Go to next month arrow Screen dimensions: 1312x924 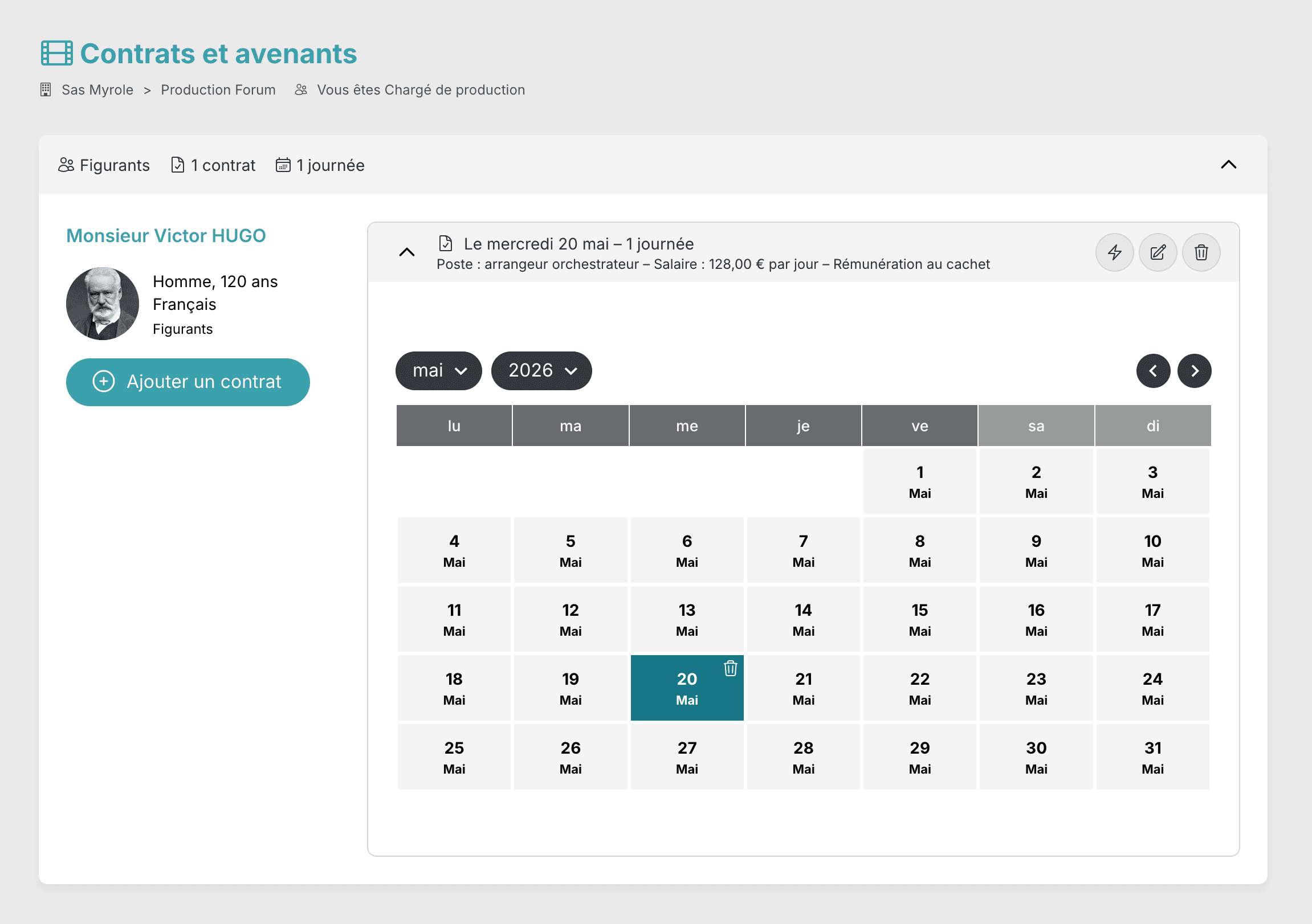[1194, 371]
